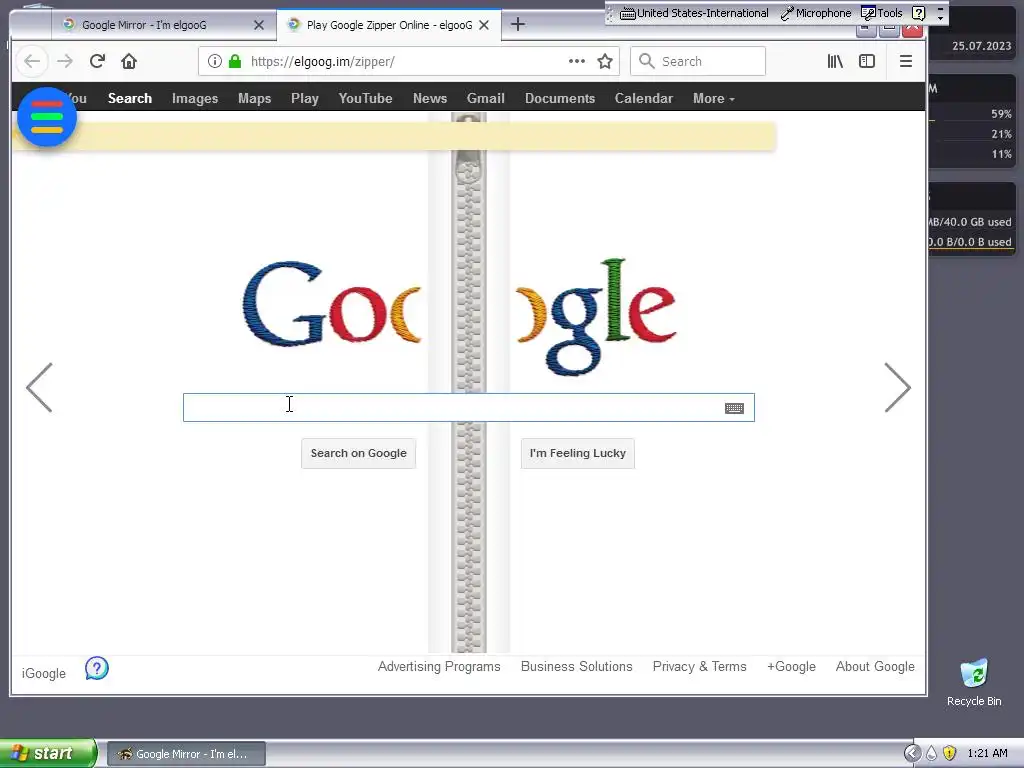Click the Search on Google button

359,453
